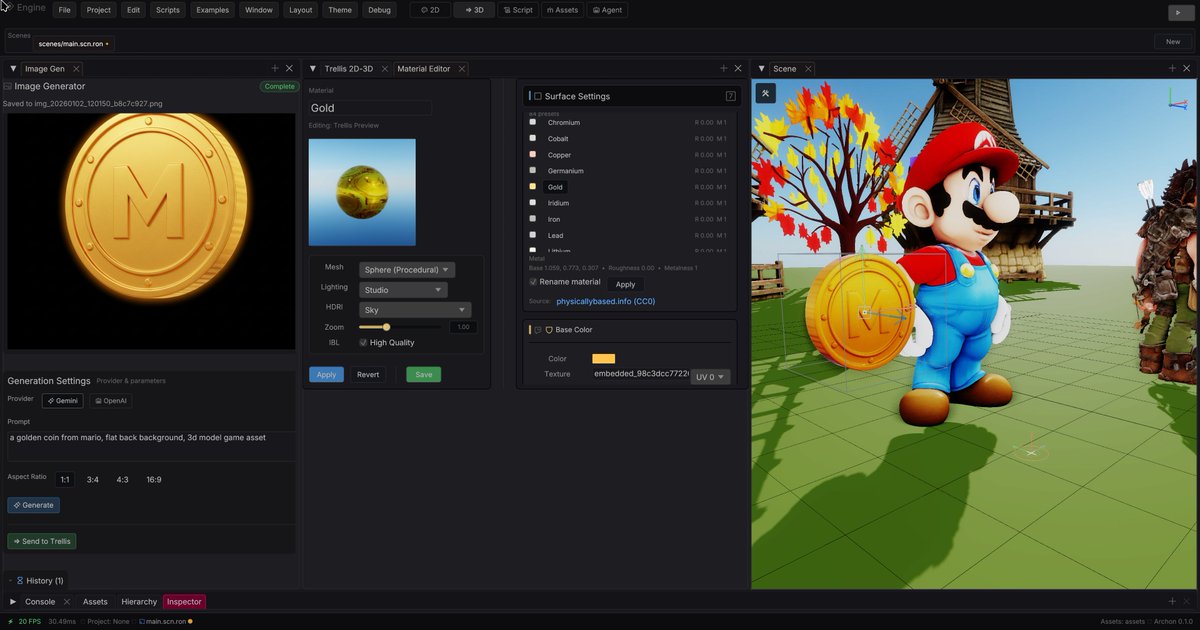Click the Revert button
1200x630 pixels.
(368, 374)
